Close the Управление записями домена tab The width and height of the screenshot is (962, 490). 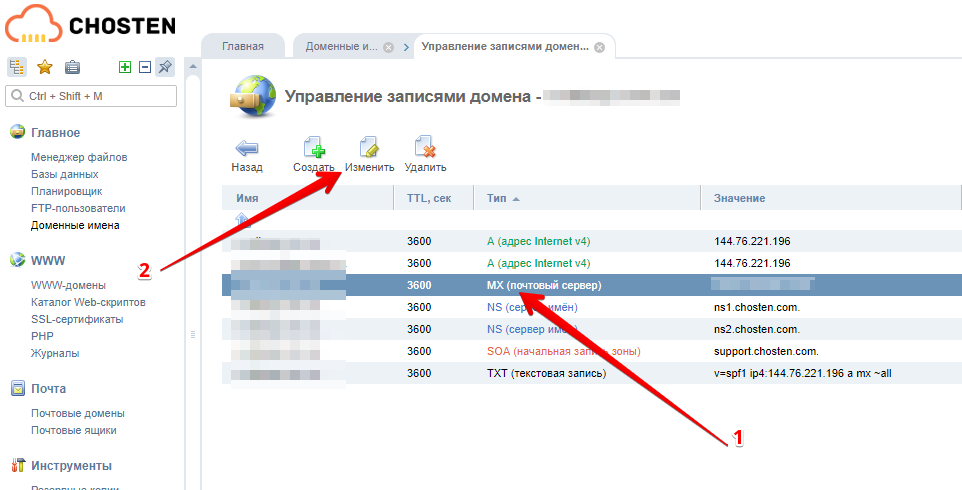pyautogui.click(x=599, y=47)
